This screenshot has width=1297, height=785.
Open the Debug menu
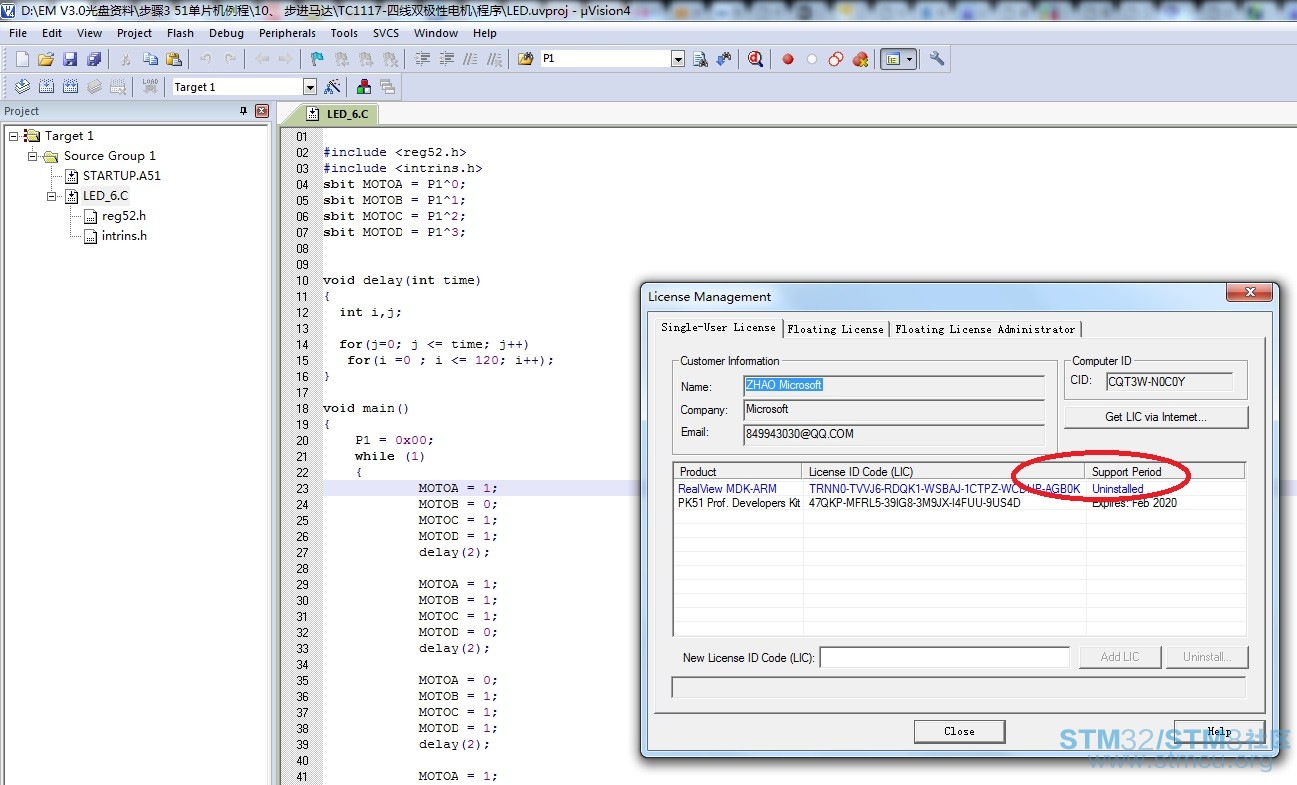click(x=227, y=33)
